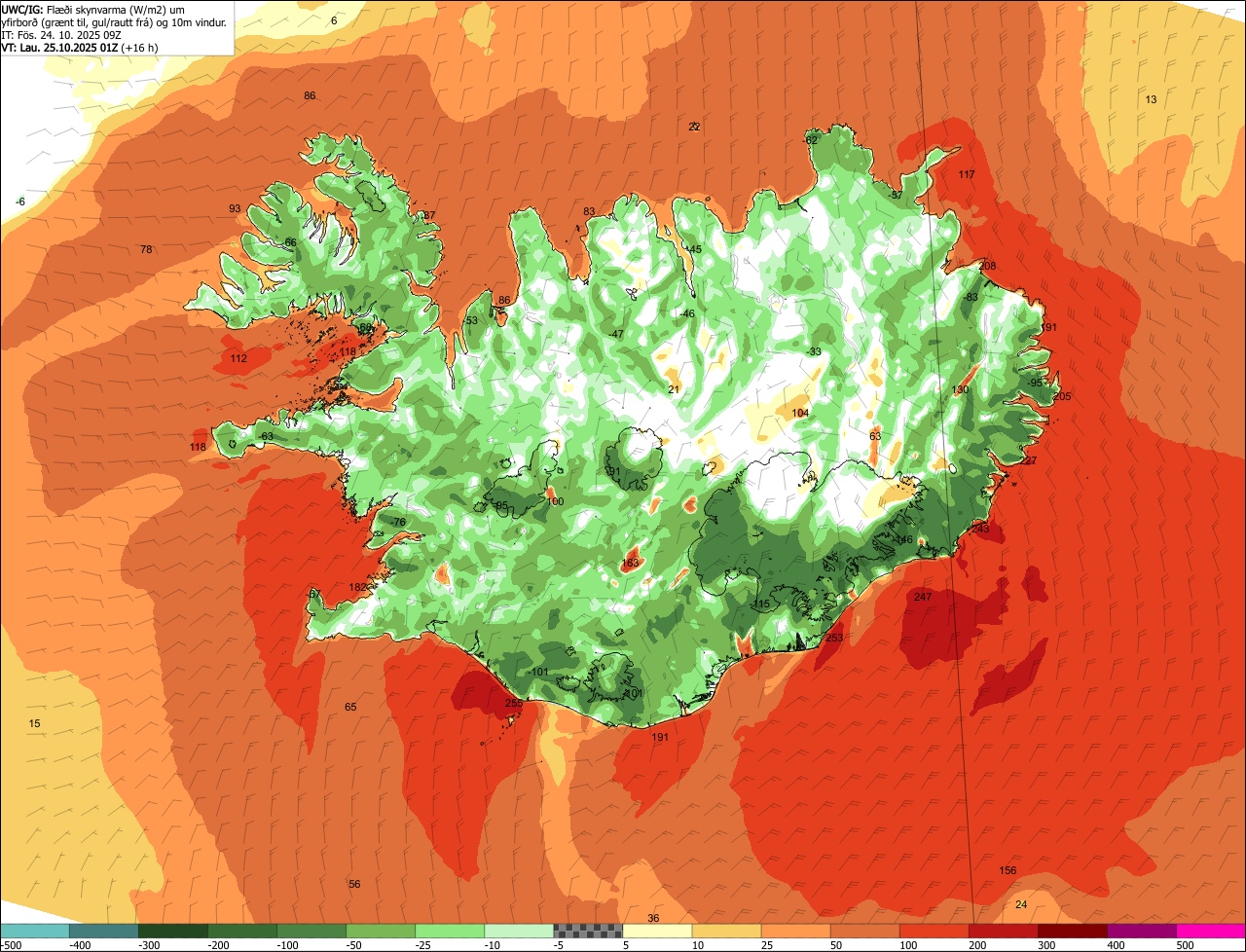
Task: Click the magenta legend swatch right of 500
Action: point(1211,931)
